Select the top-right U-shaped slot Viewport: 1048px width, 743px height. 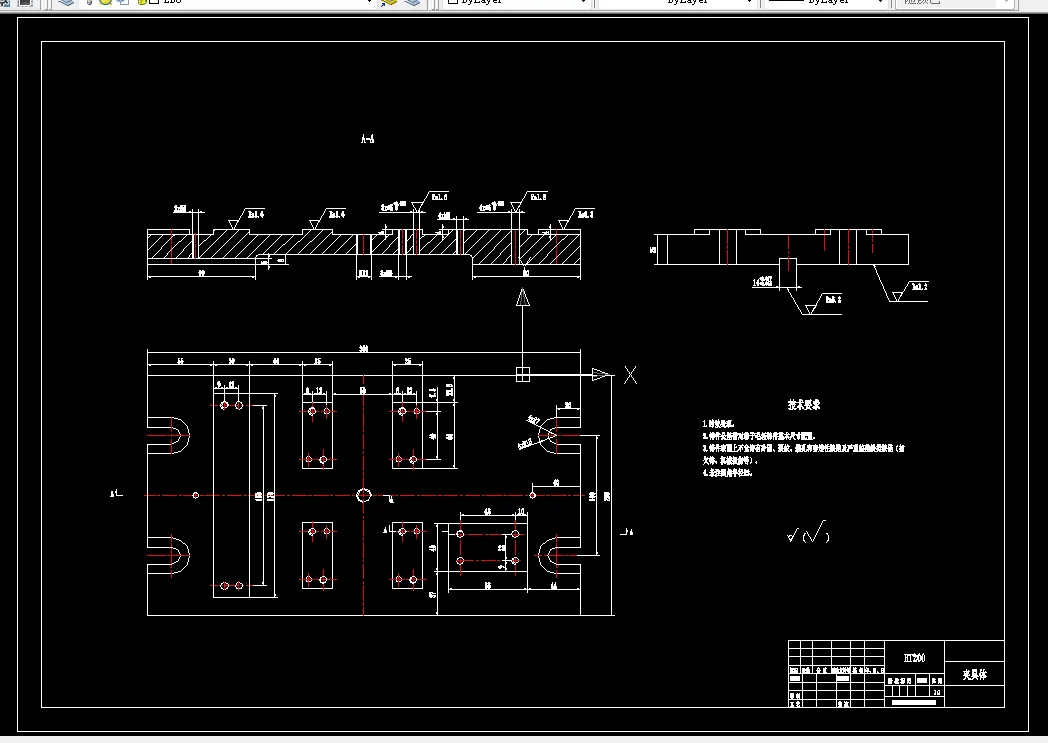pos(559,436)
